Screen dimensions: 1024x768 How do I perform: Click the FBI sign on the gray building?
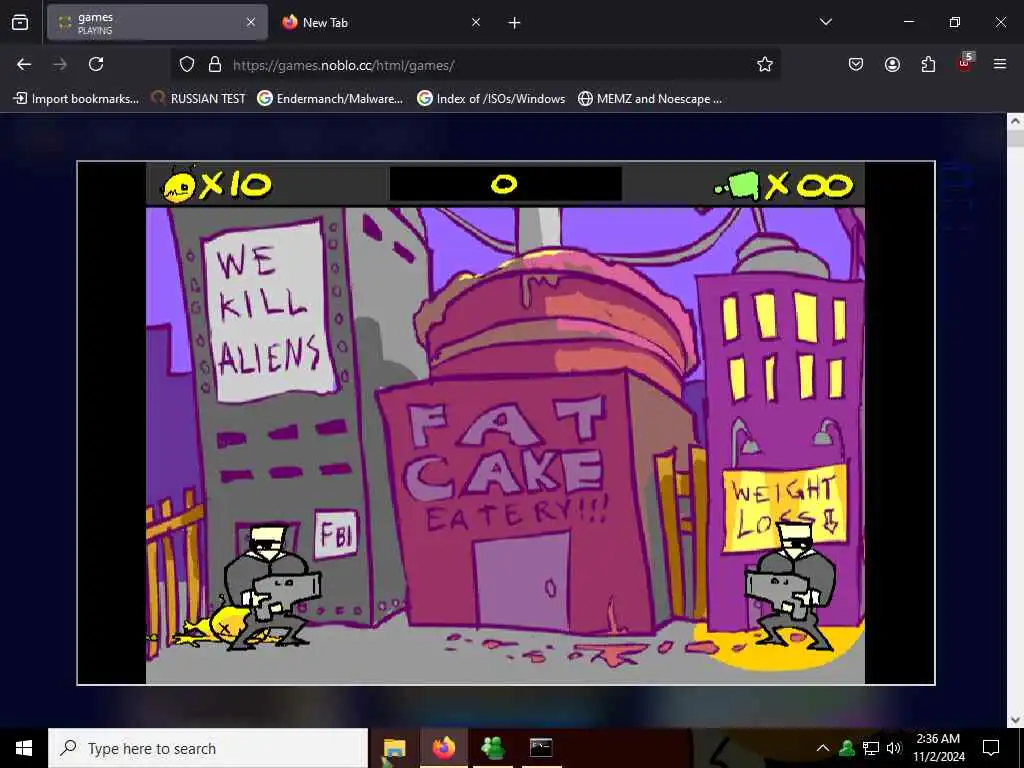pos(336,534)
